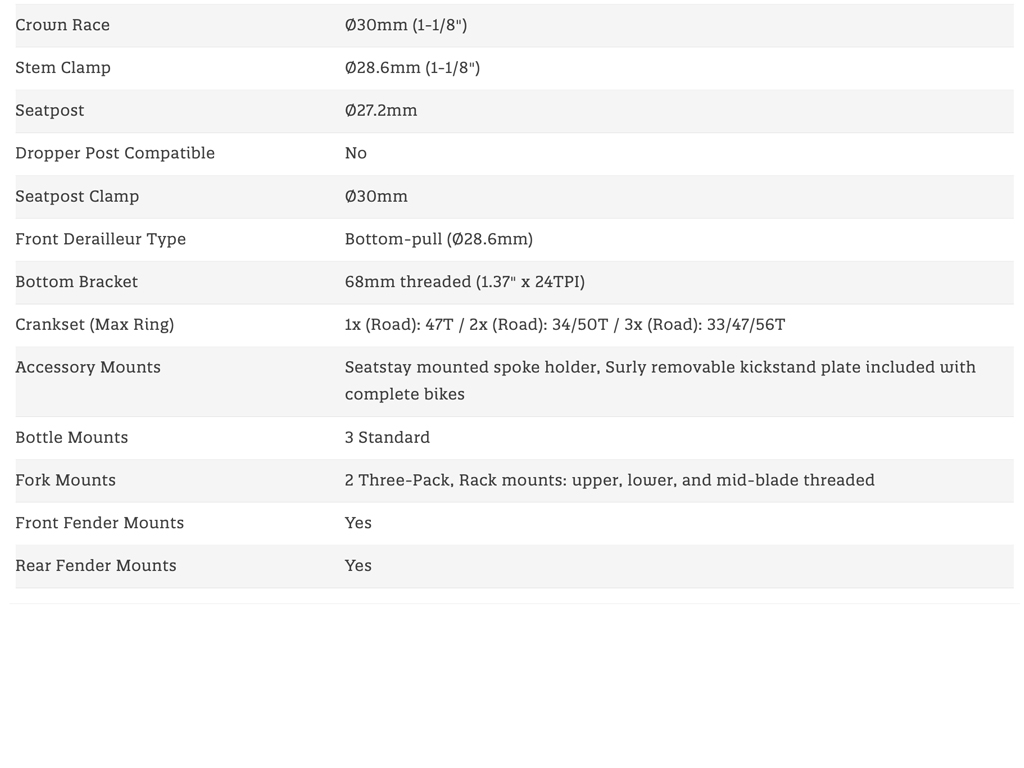Click the seatstay mounted spoke holder description
This screenshot has width=1024, height=768.
[x=660, y=380]
